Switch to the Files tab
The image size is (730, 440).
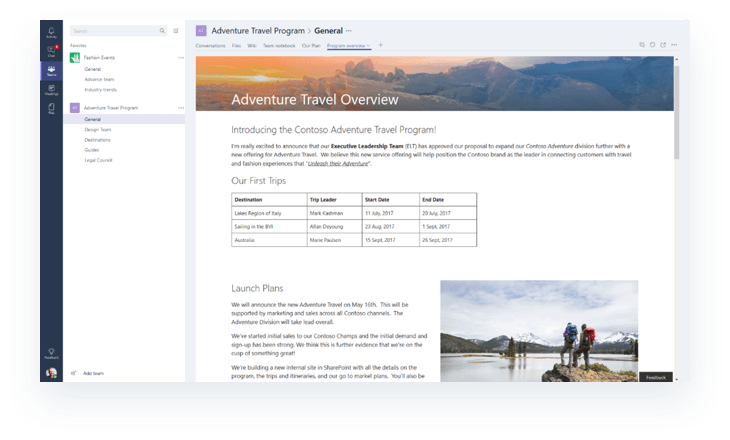pyautogui.click(x=237, y=46)
